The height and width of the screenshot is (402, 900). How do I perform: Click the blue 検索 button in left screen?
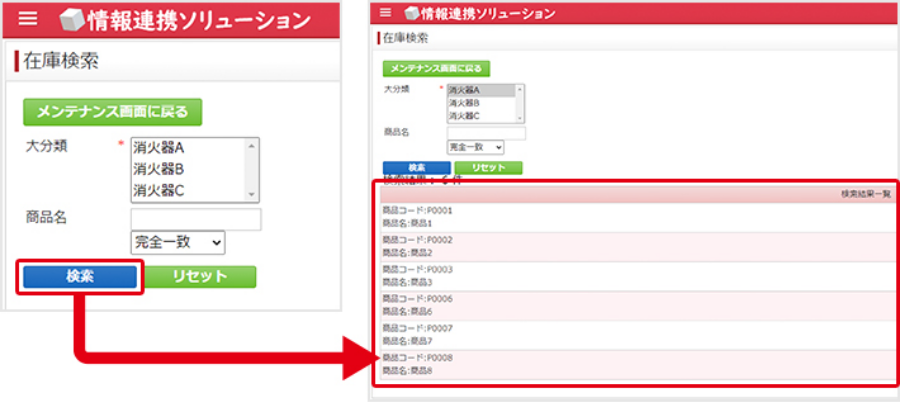(x=80, y=276)
